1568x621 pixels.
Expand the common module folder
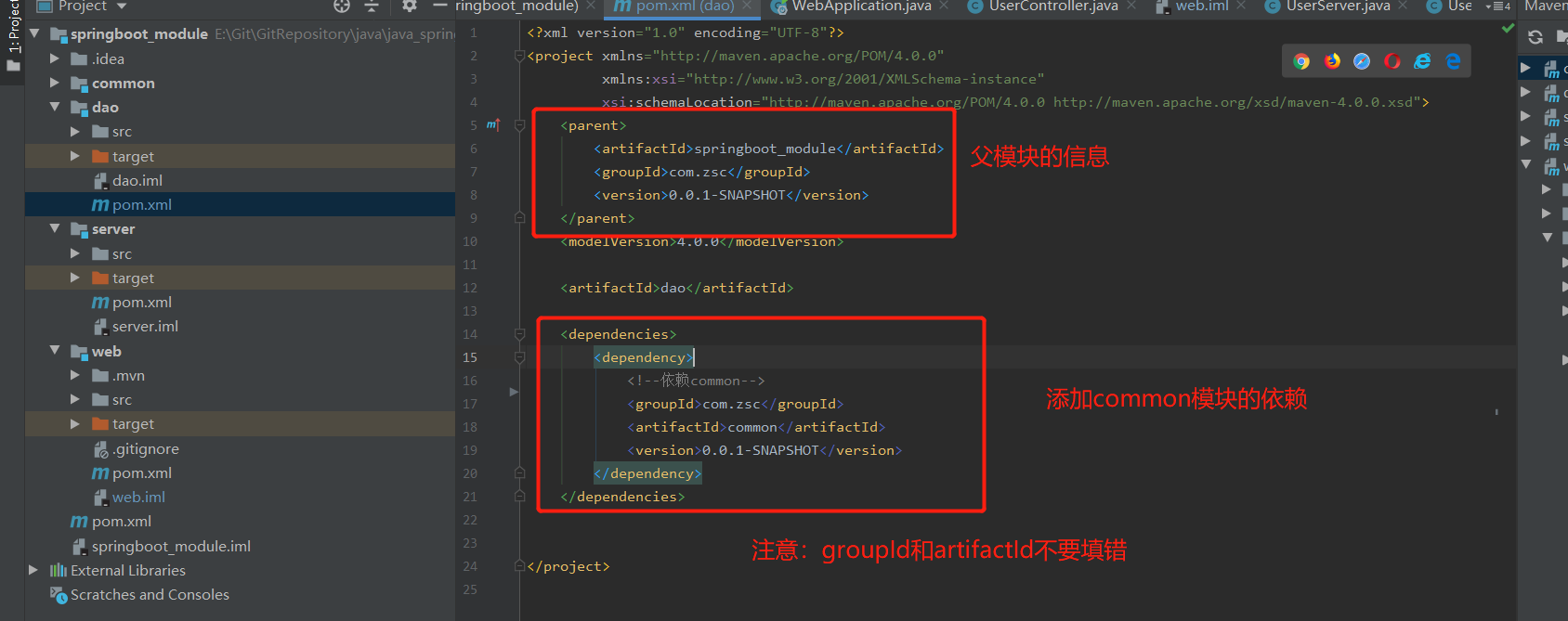tap(55, 83)
